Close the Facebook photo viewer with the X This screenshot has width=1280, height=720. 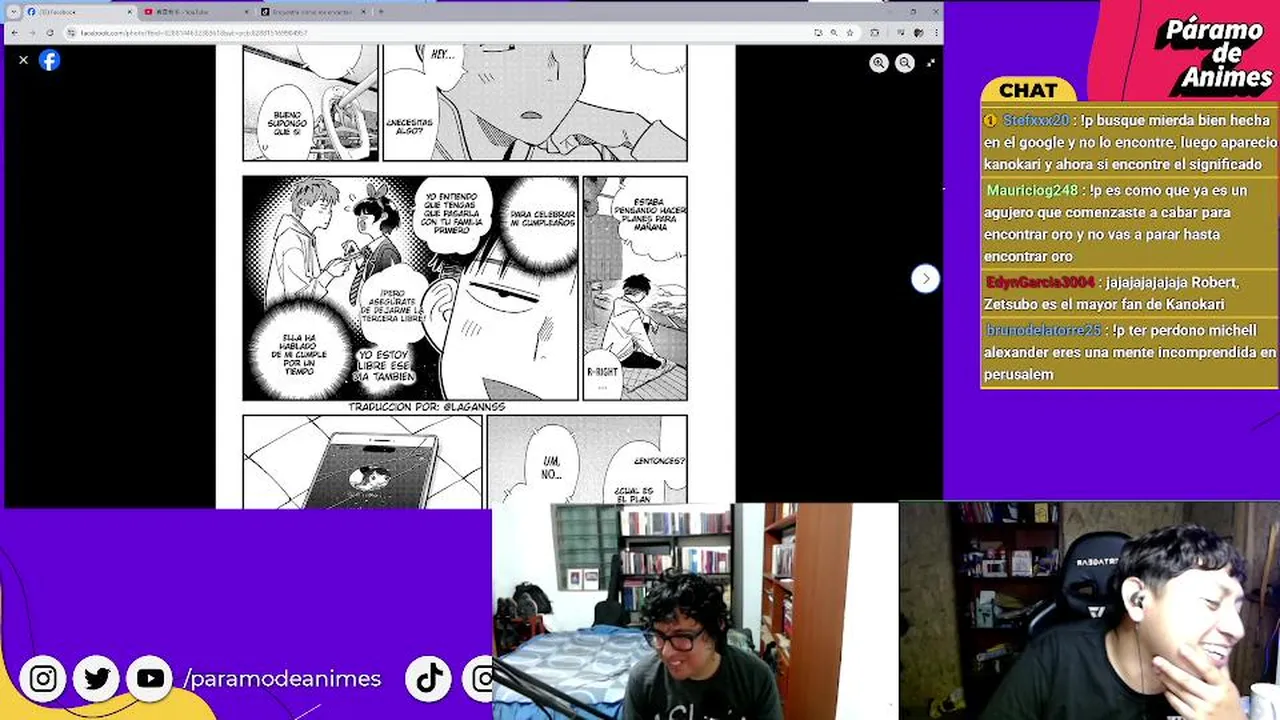[x=23, y=60]
